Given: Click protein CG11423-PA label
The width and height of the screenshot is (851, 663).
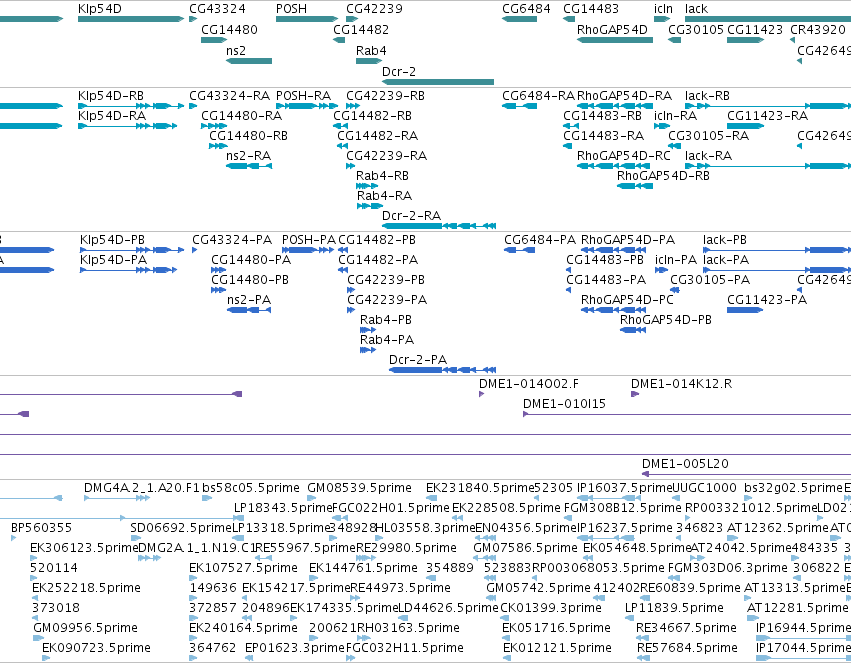Looking at the screenshot, I should (767, 299).
